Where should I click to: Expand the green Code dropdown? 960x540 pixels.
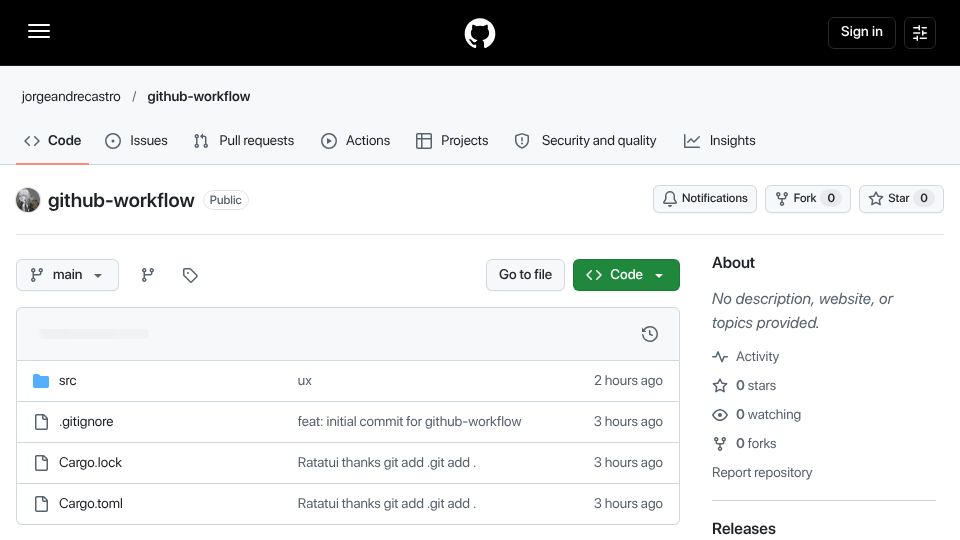[626, 275]
